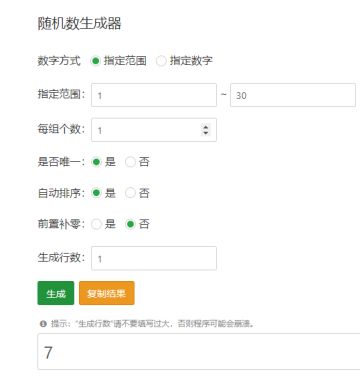This screenshot has height=376, width=360.
Task: Click the 自动排序 label text
Action: (61, 193)
